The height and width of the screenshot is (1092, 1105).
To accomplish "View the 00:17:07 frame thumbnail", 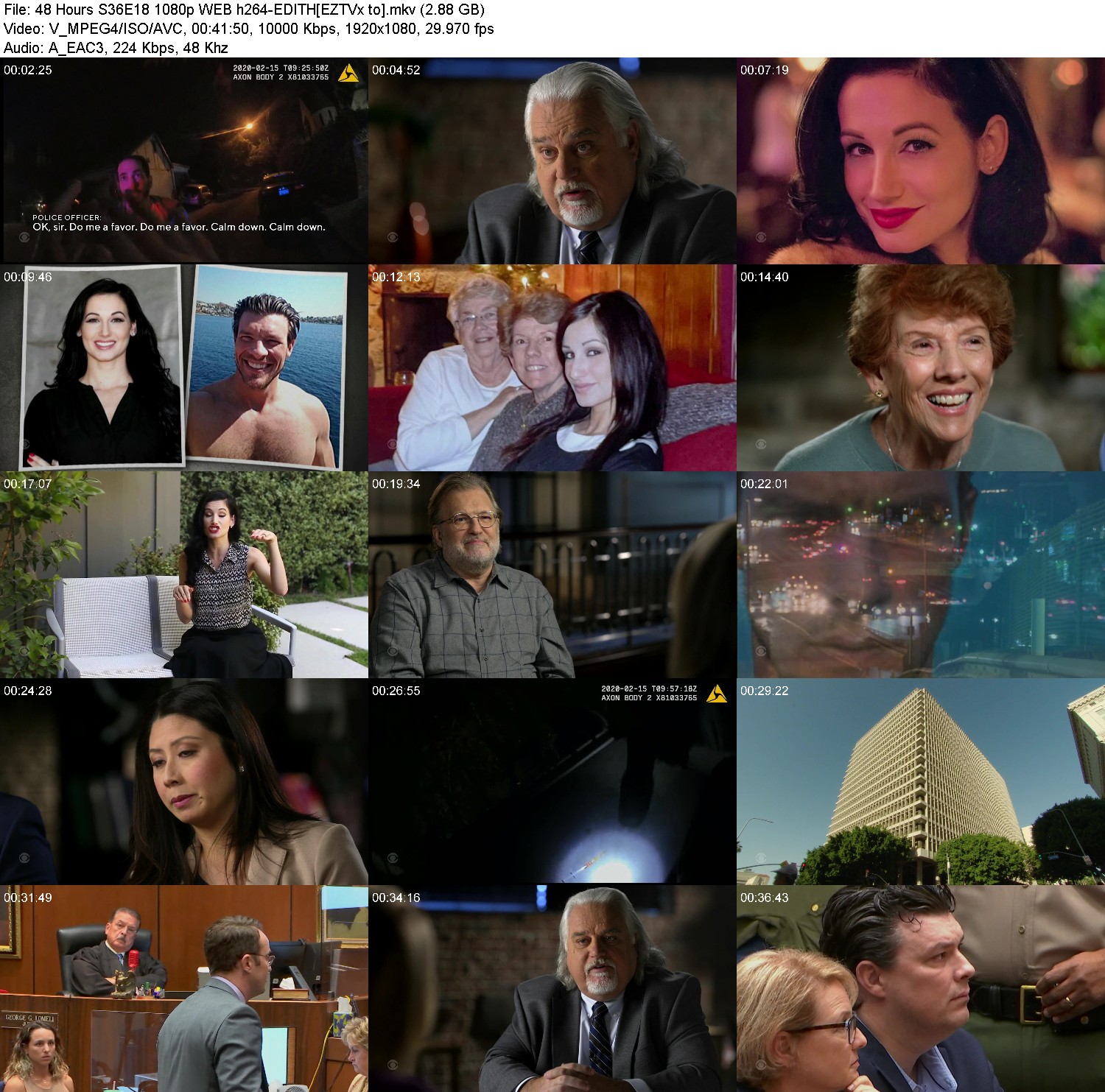I will pos(184,574).
